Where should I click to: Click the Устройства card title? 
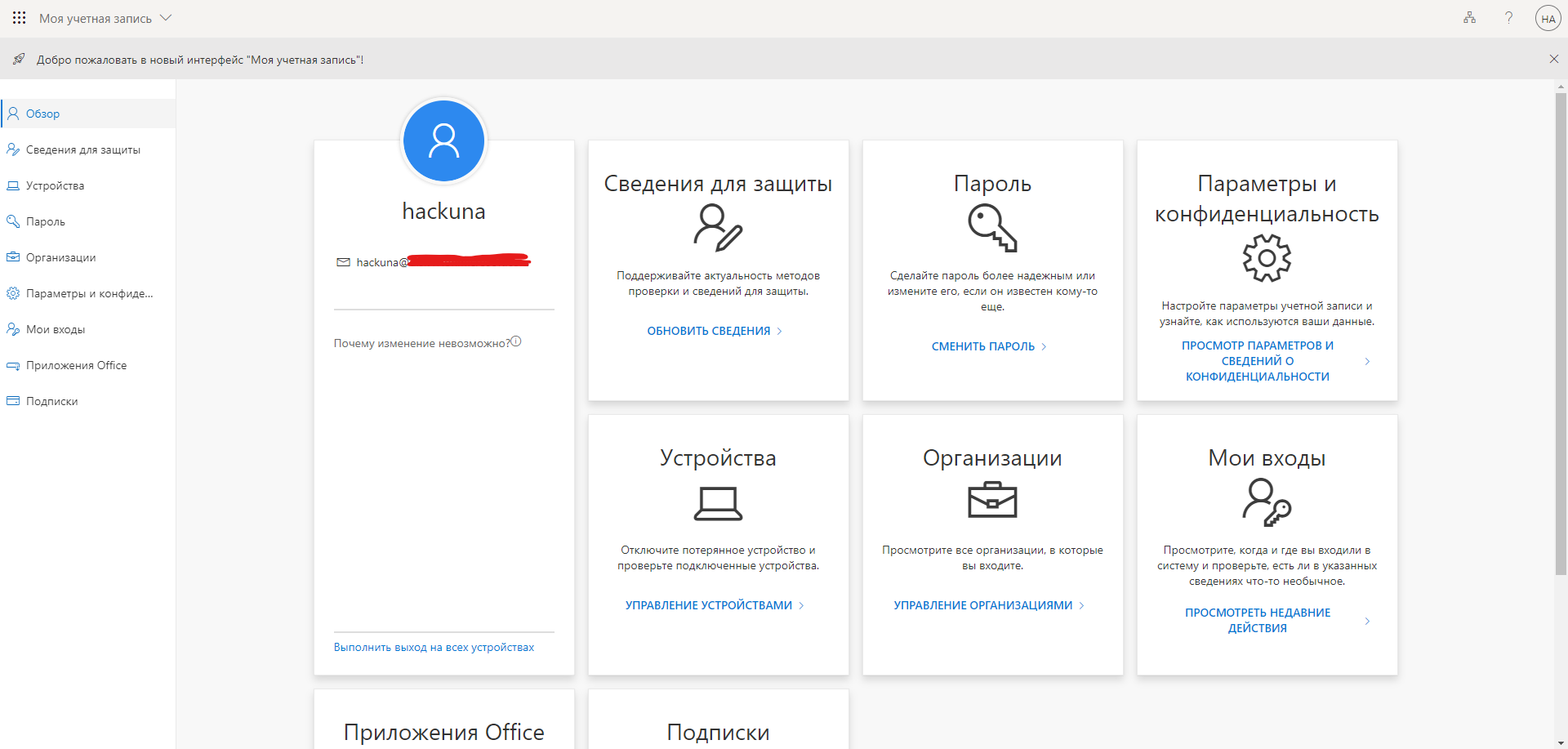(718, 458)
